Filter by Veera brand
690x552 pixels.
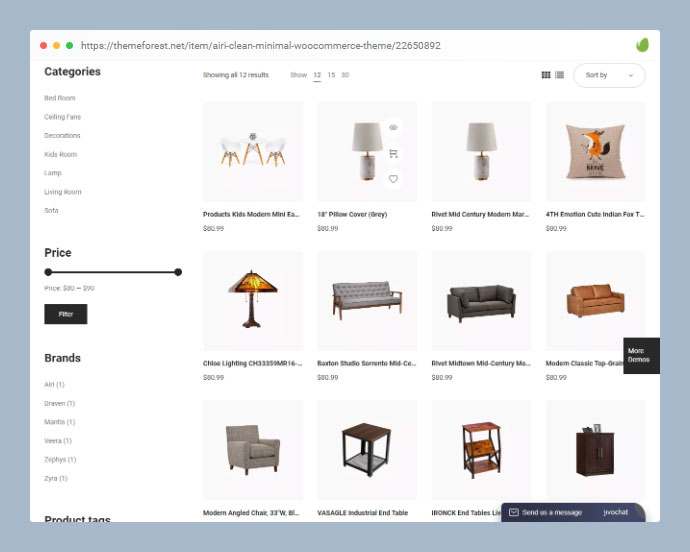click(x=58, y=441)
